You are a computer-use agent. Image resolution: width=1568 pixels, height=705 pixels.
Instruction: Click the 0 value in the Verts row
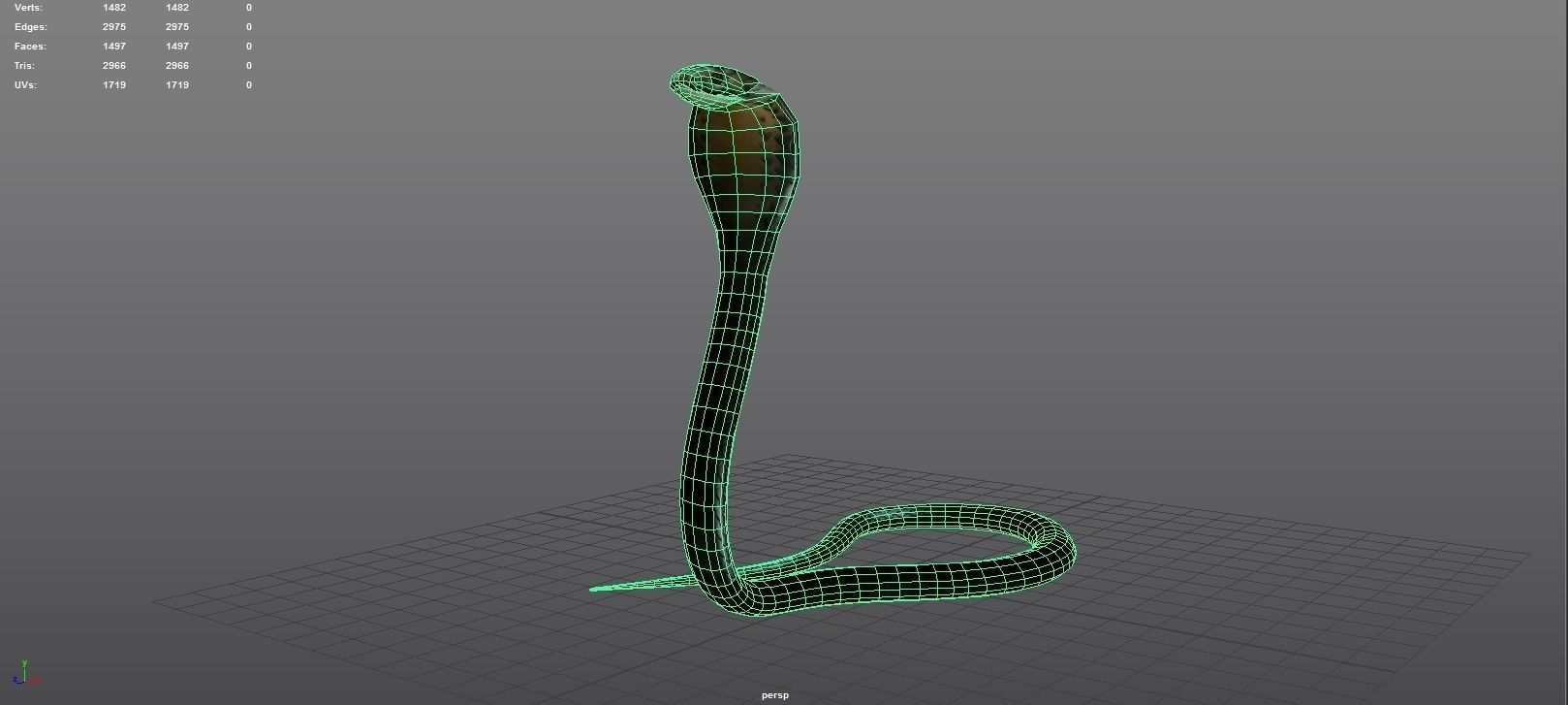249,8
